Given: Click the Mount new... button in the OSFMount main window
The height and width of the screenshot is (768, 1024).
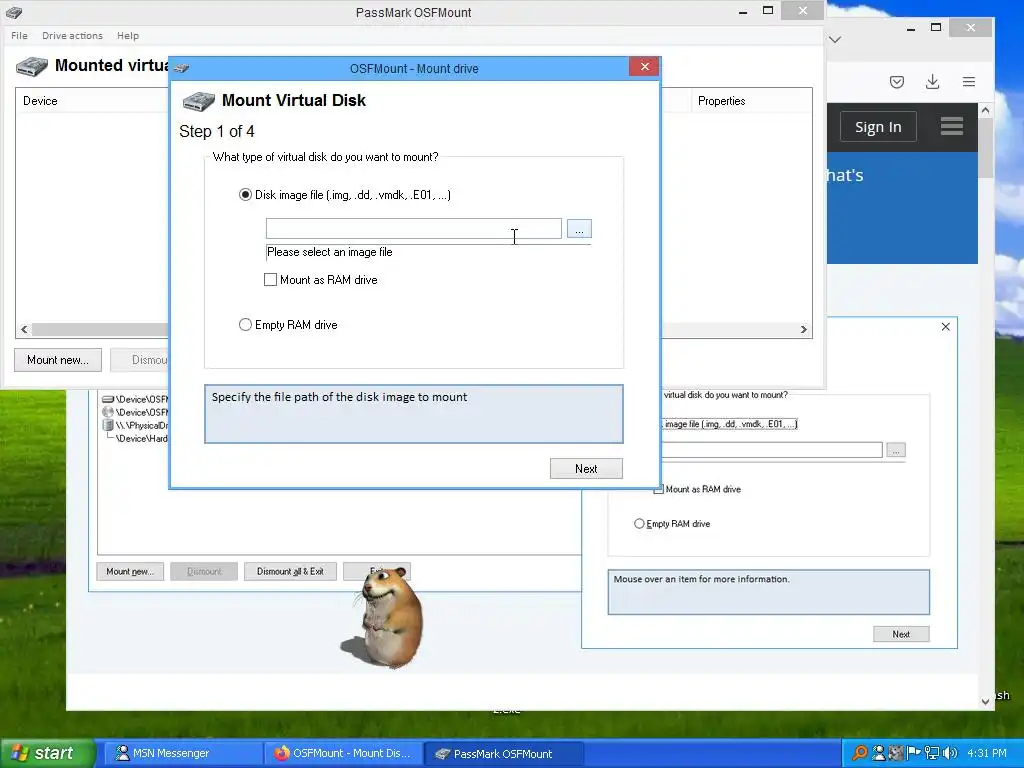Looking at the screenshot, I should (58, 360).
